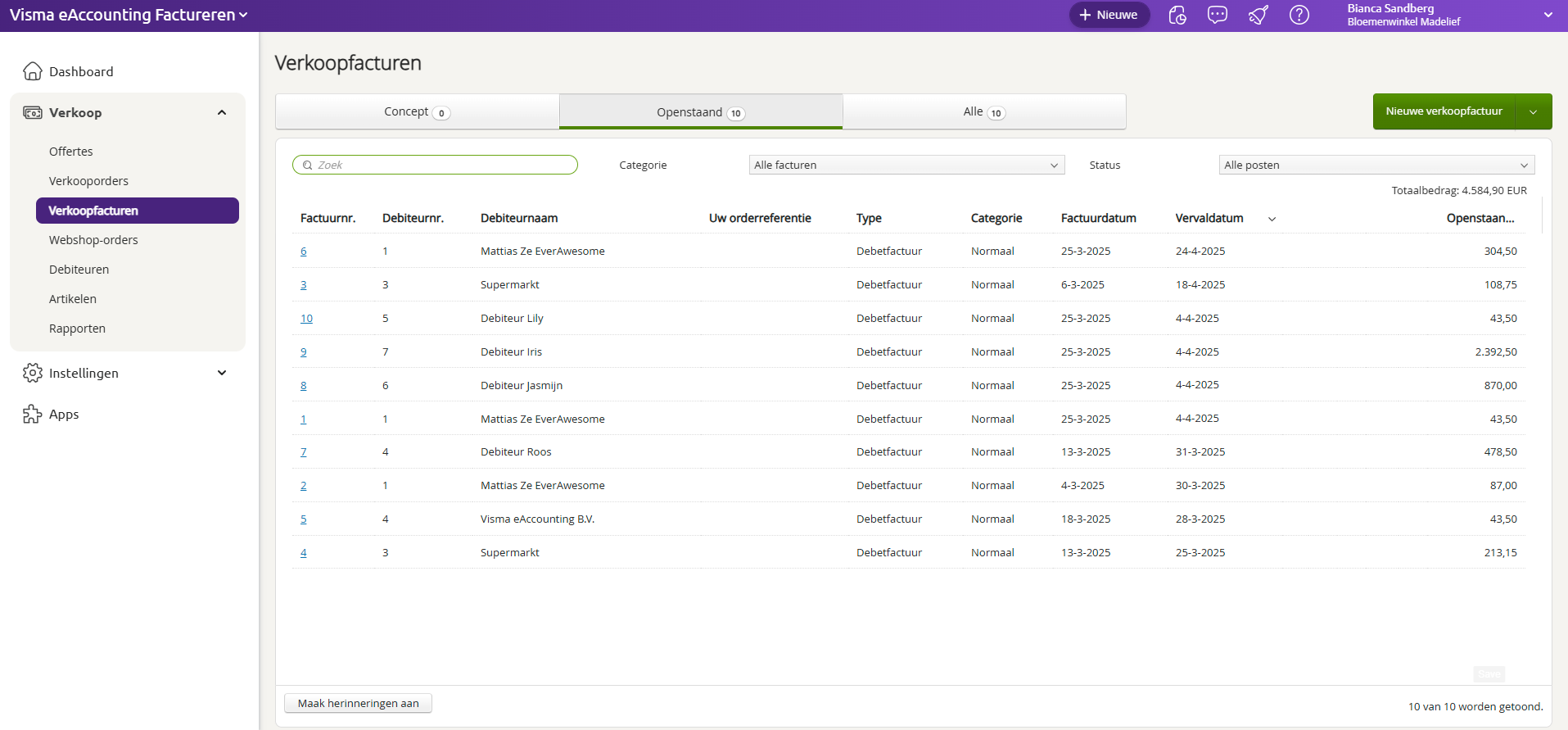Open the time tracking clock icon
1568x730 pixels.
coord(1177,15)
